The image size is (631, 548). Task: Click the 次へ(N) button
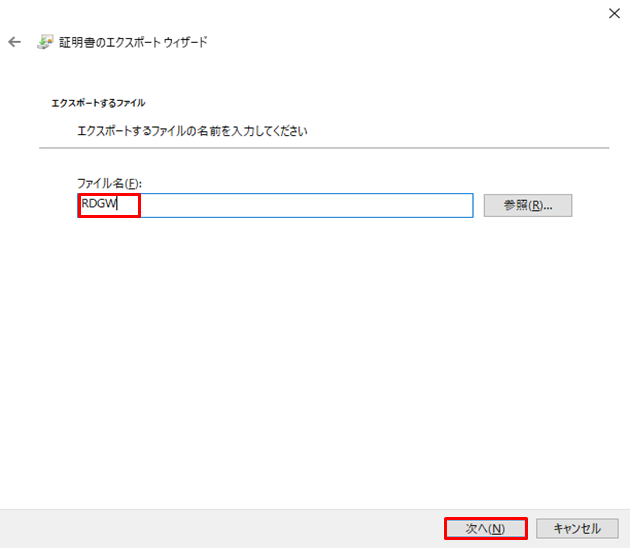(486, 528)
